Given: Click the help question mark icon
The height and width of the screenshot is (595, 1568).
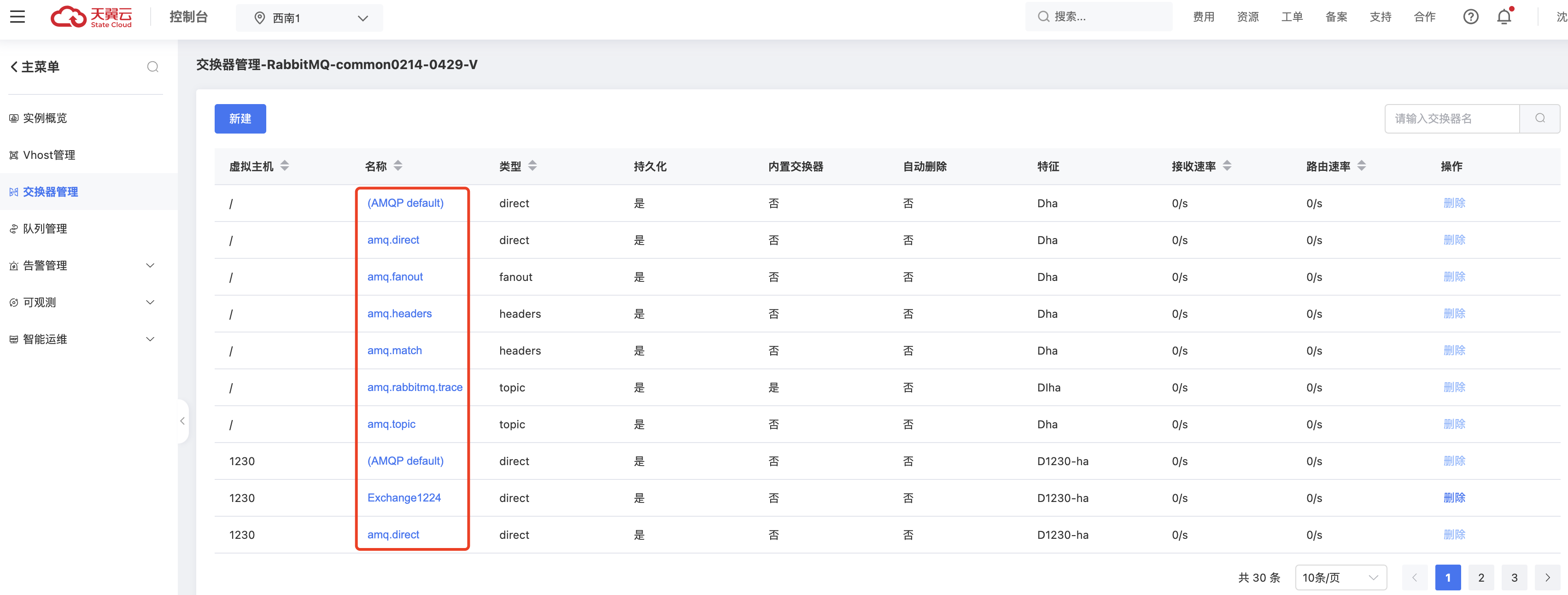Looking at the screenshot, I should coord(1471,17).
